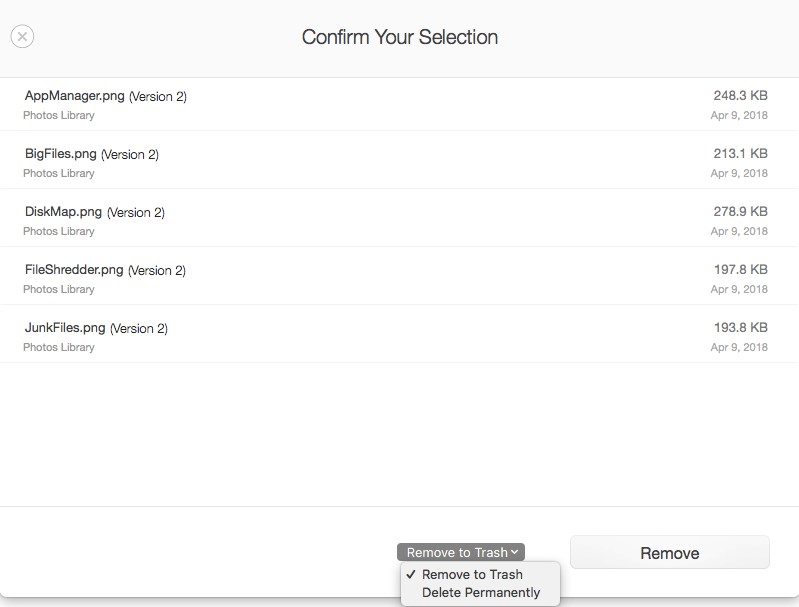Click the date under 278.9 KB

coord(739,231)
